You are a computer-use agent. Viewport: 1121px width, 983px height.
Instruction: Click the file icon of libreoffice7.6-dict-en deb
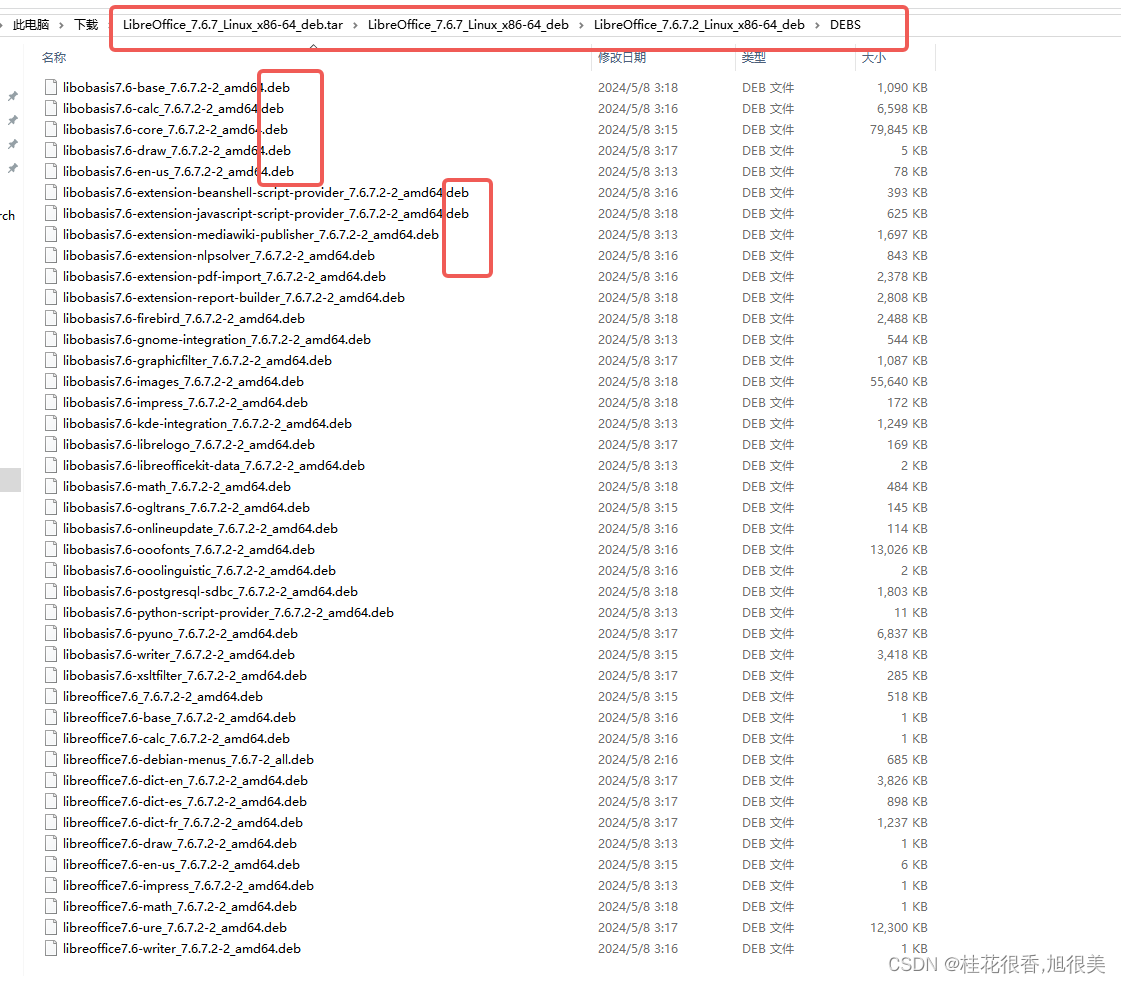[51, 781]
